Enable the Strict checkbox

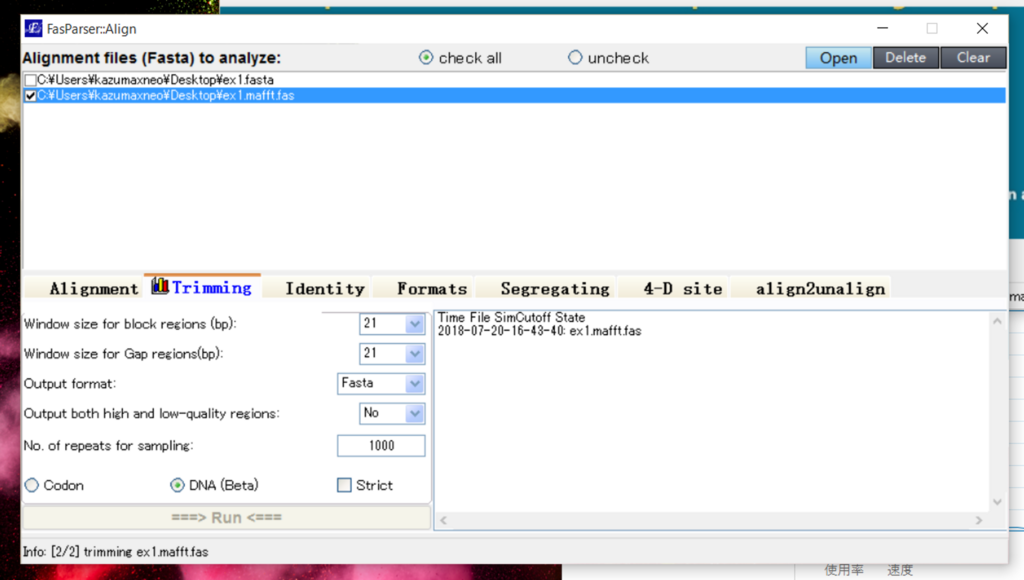click(344, 485)
